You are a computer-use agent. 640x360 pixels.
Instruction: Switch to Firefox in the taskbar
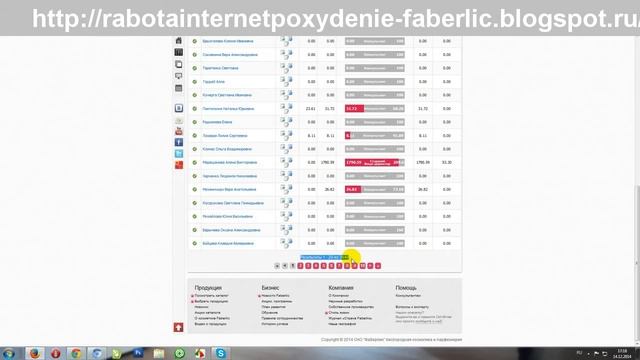(x=35, y=353)
